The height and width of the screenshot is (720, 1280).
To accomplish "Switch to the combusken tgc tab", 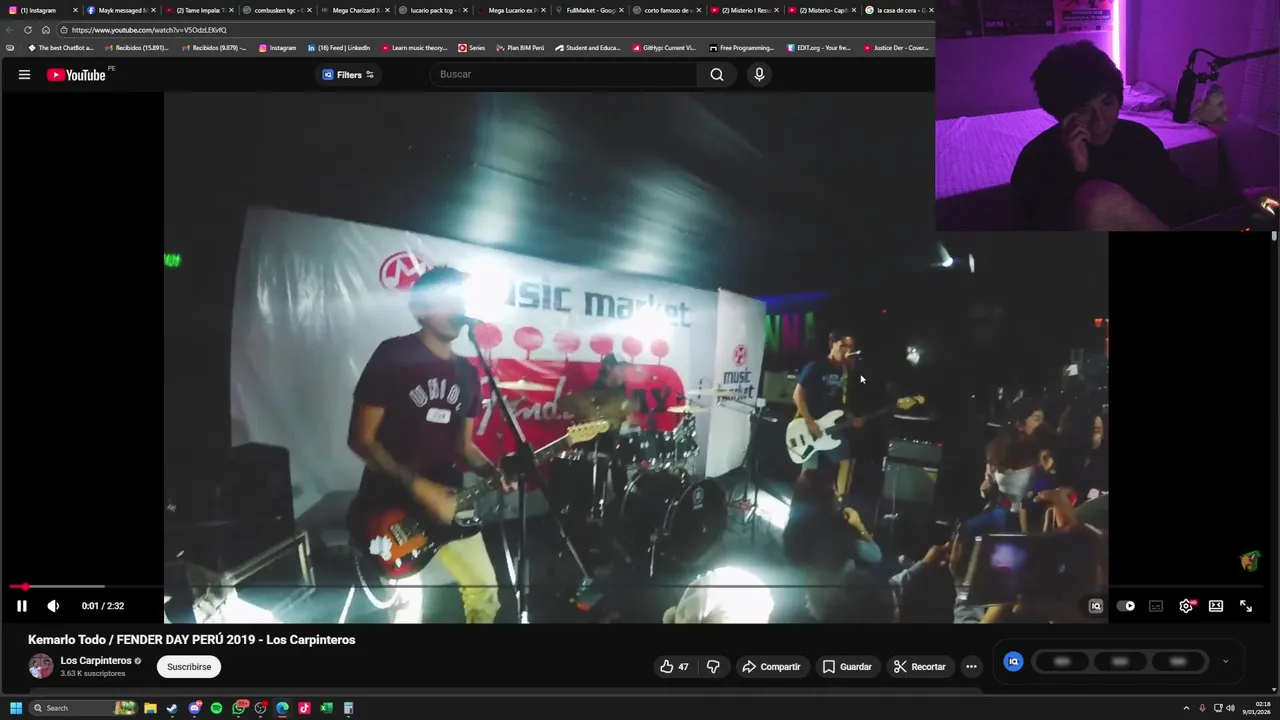I will (277, 10).
